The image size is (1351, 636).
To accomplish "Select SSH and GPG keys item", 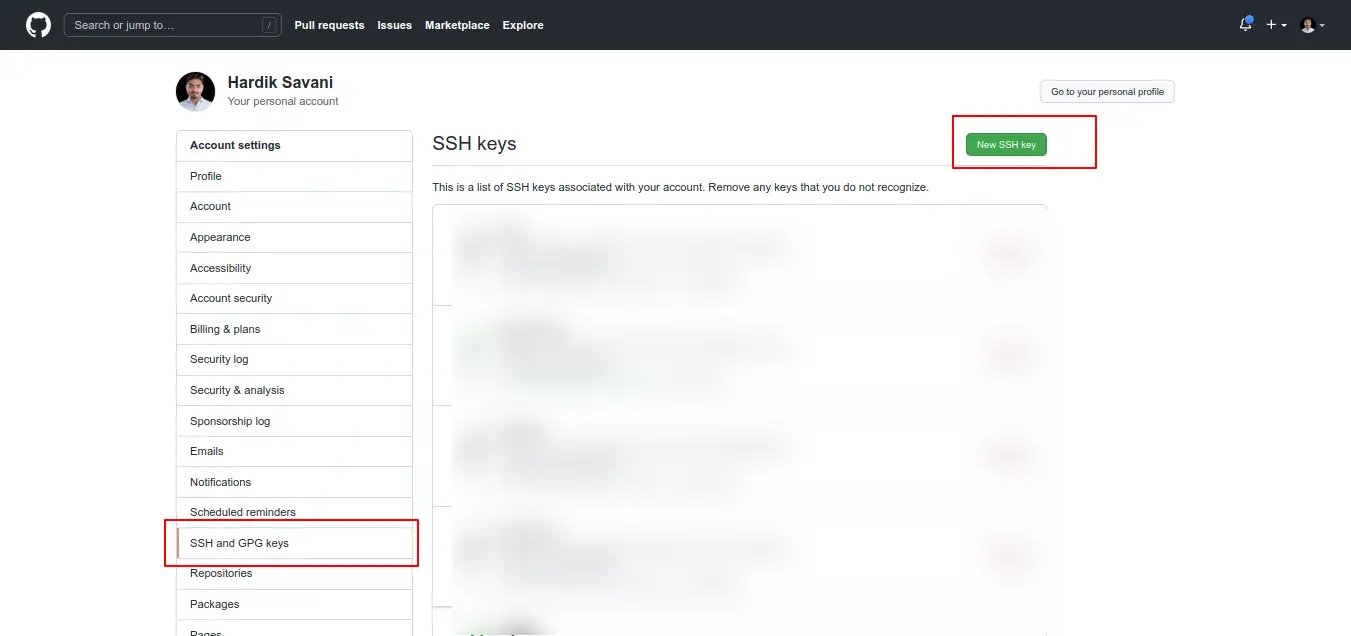I will 239,543.
